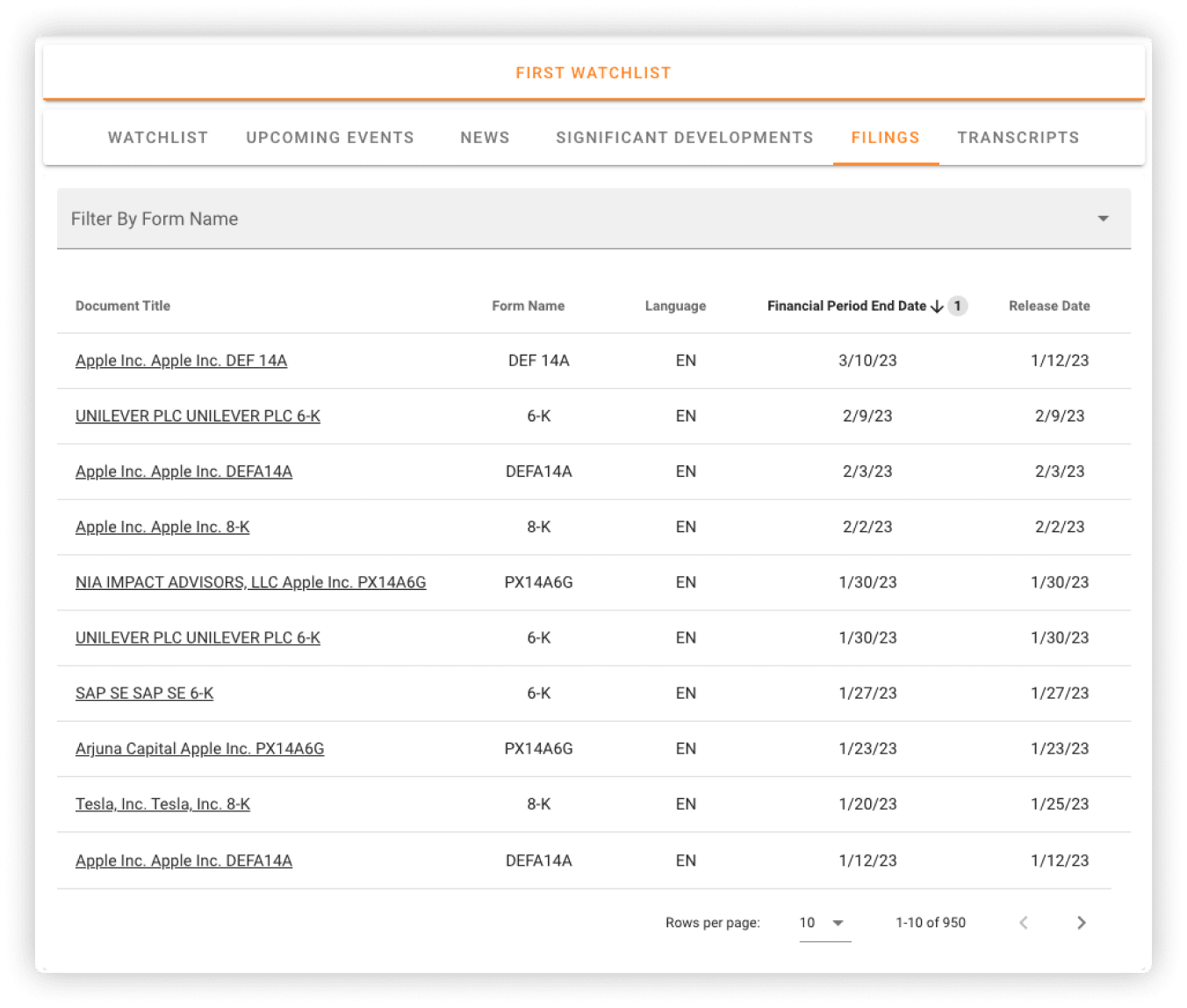This screenshot has height=1008, width=1187.
Task: Open Apple Inc. DEFA14A filing dated 2/3/23
Action: pos(183,472)
